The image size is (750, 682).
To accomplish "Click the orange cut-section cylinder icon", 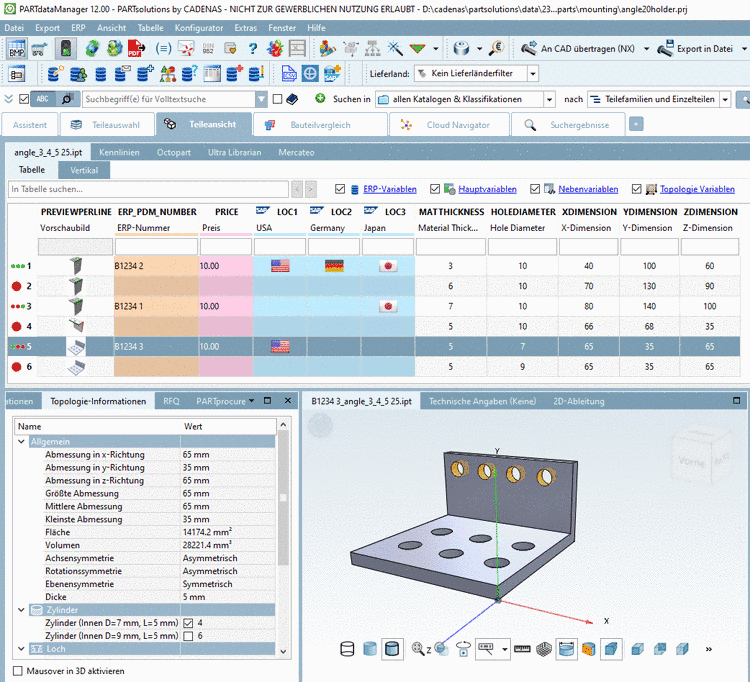I will 588,649.
